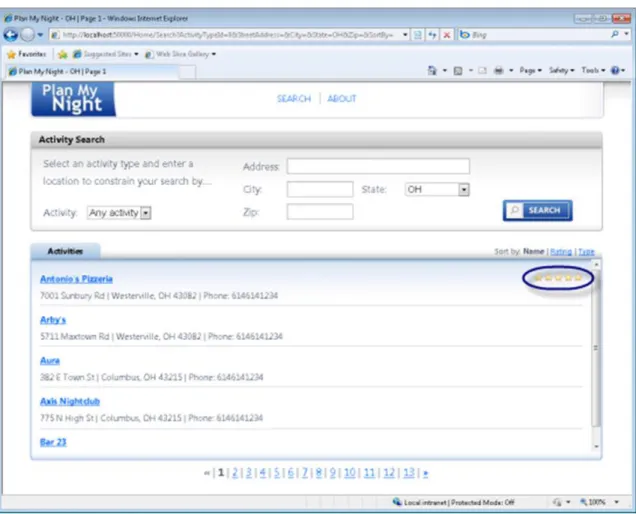Click the next page » arrow

(425, 473)
